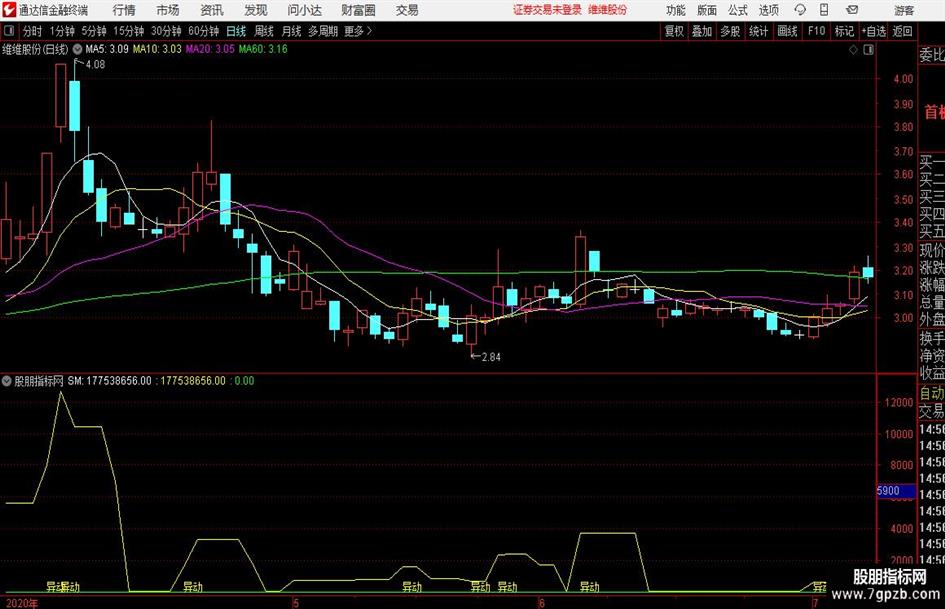
Task: Click the MA20: 3.05 label
Action: tap(210, 49)
